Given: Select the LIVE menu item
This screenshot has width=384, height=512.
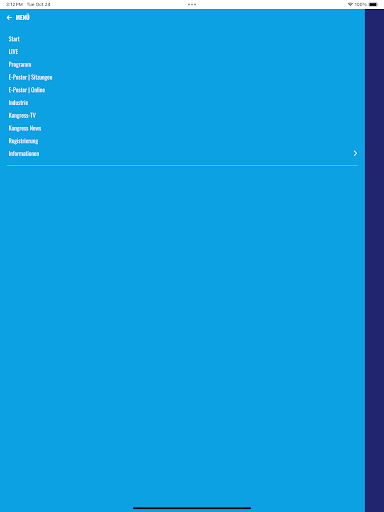Looking at the screenshot, I should [13, 52].
